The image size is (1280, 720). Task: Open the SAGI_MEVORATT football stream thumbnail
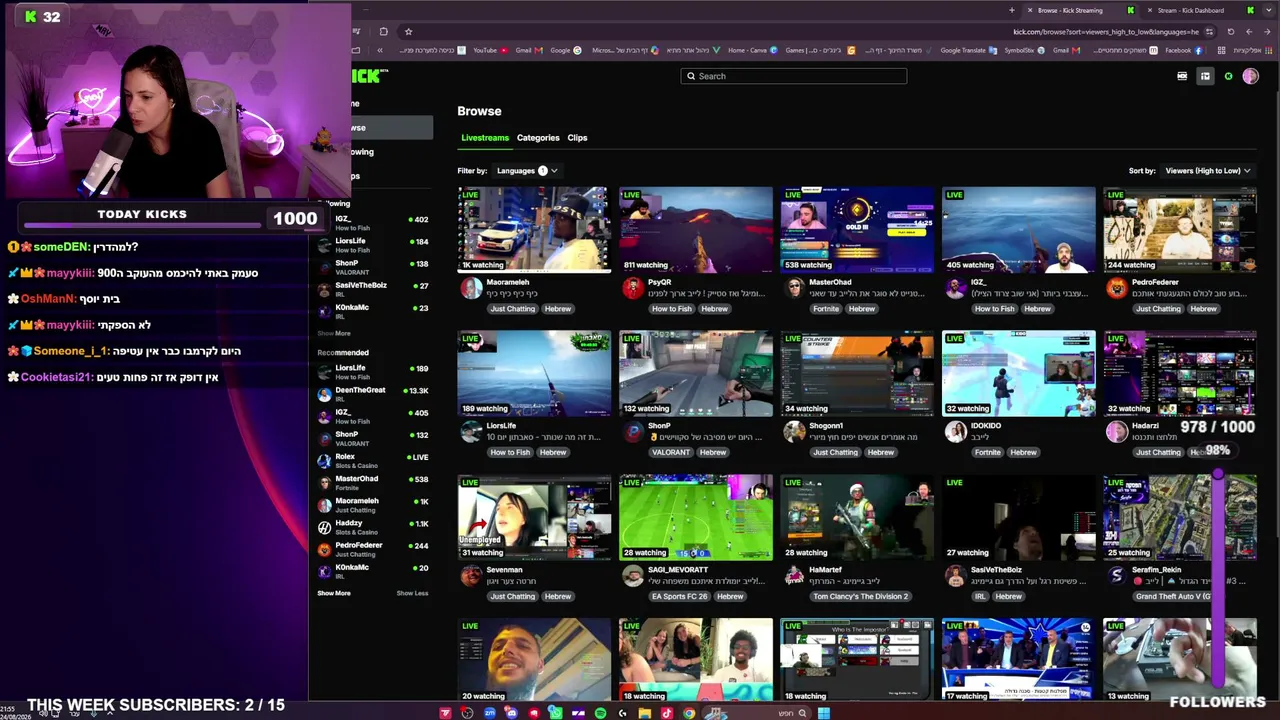(696, 517)
